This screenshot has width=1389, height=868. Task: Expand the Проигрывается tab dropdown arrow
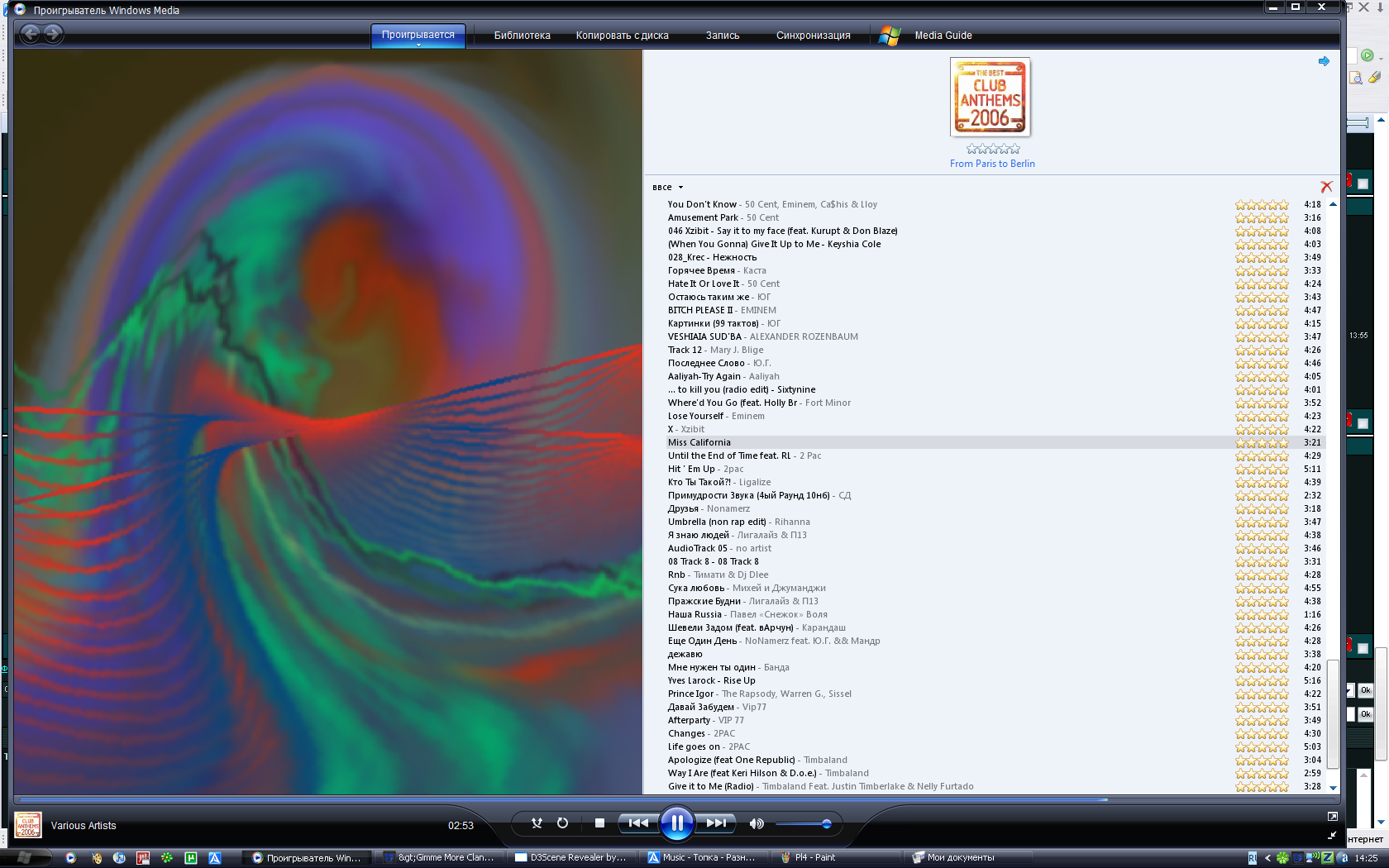[418, 45]
